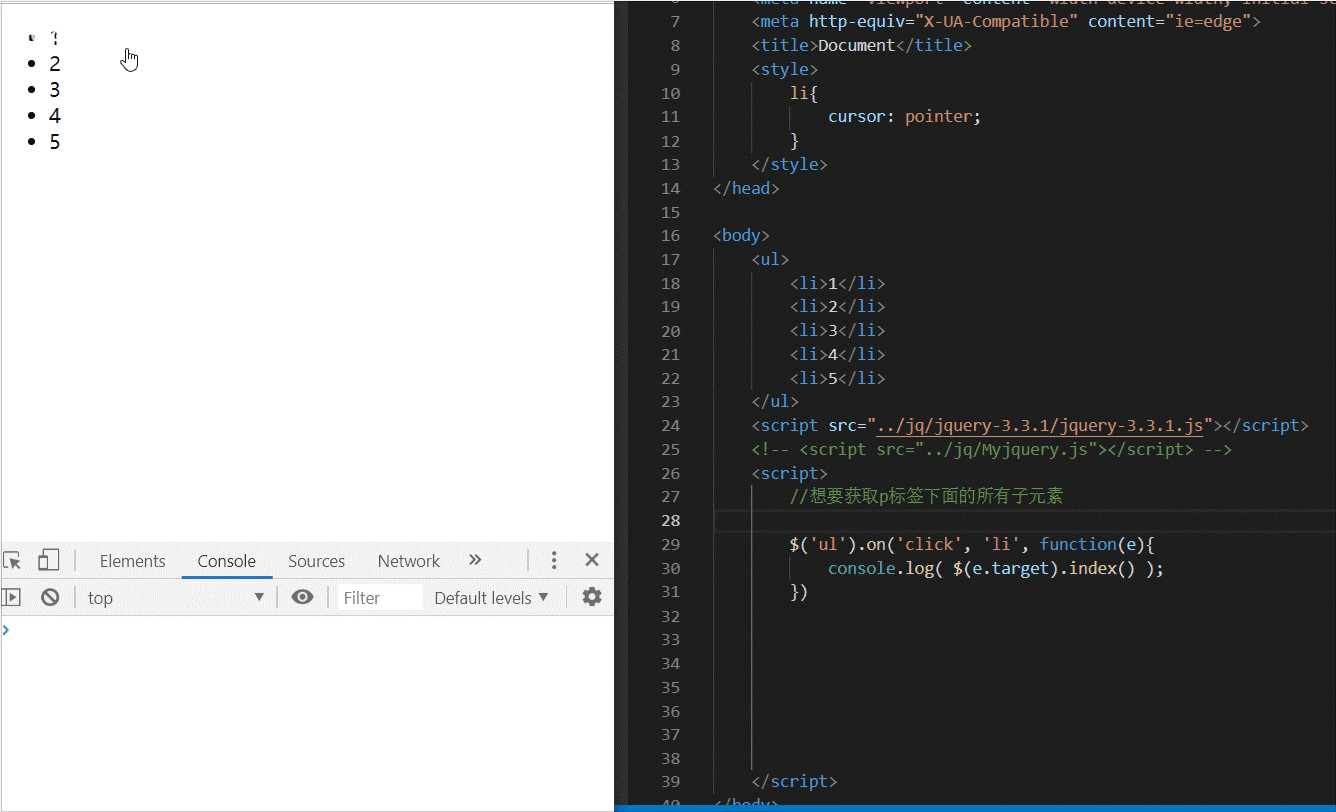This screenshot has height=812, width=1336.
Task: Click the <body> tag on line 16
Action: point(742,236)
